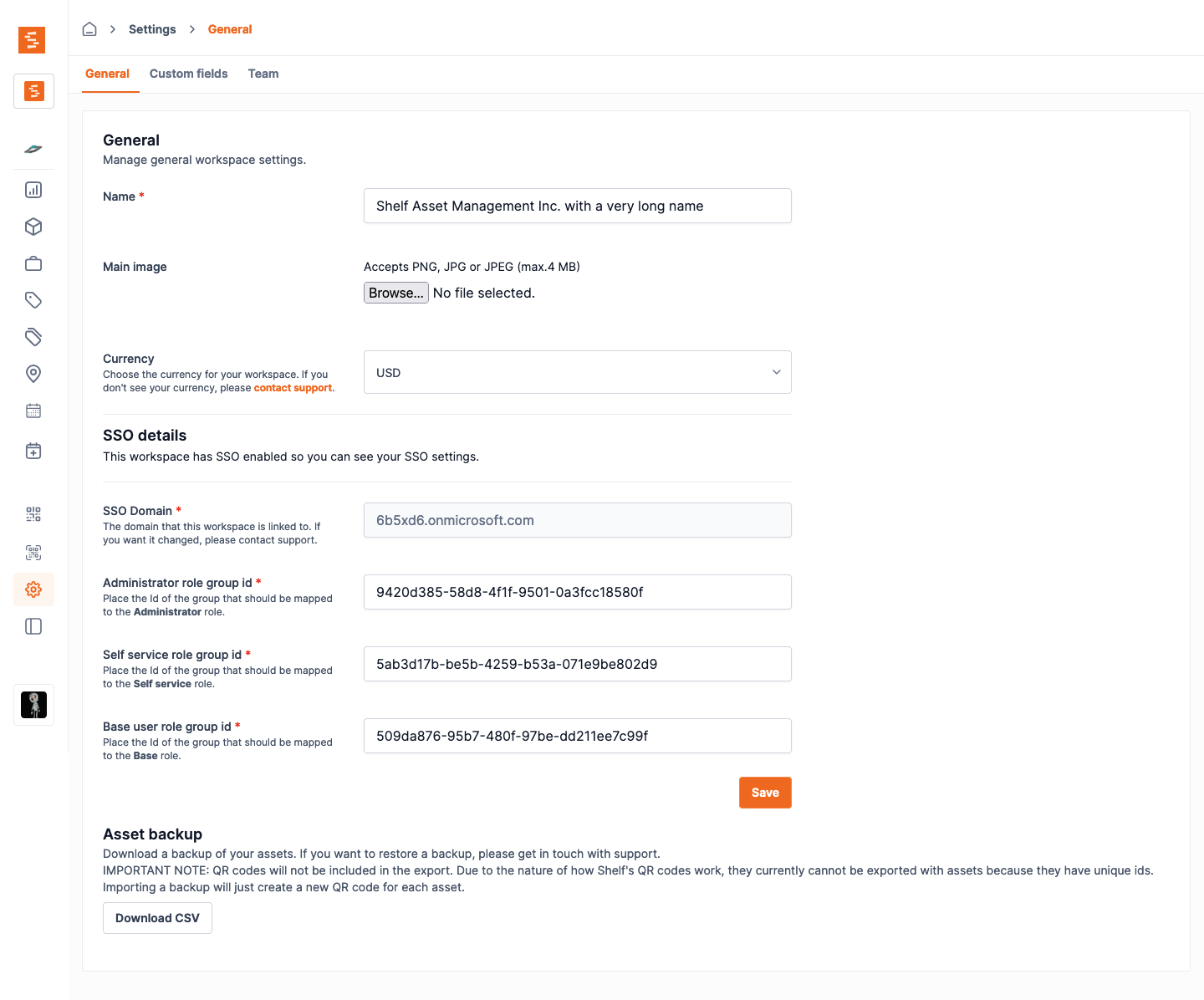Open the QR scanner icon
The height and width of the screenshot is (1000, 1204).
coord(33,553)
